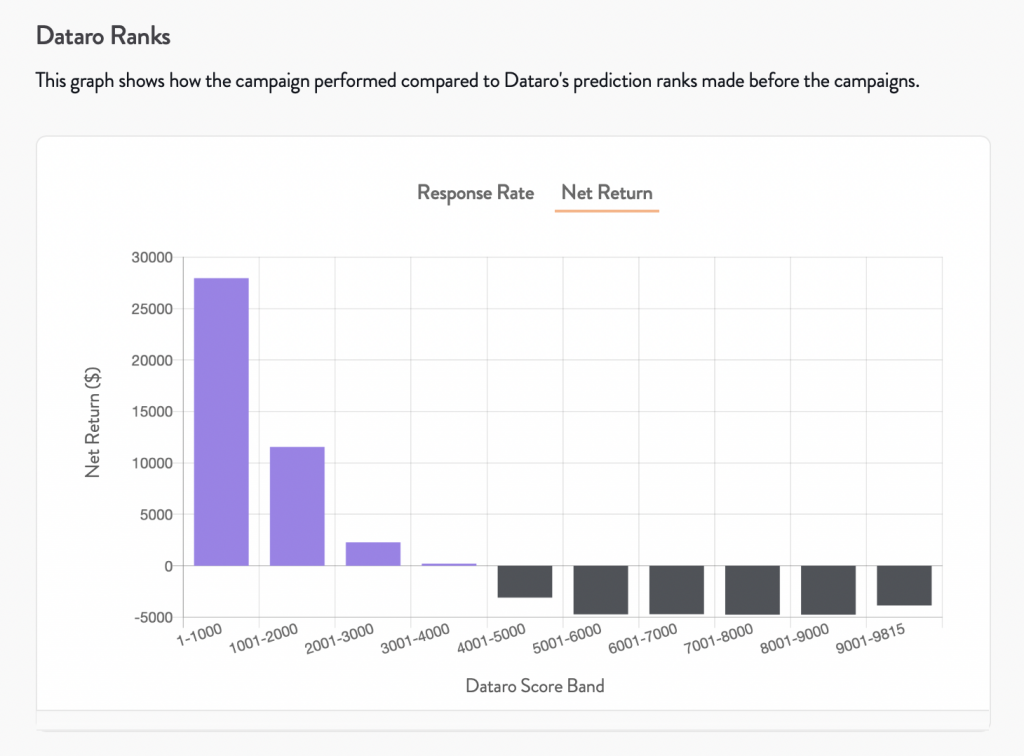Select the Net Return tab
The image size is (1024, 756).
606,193
